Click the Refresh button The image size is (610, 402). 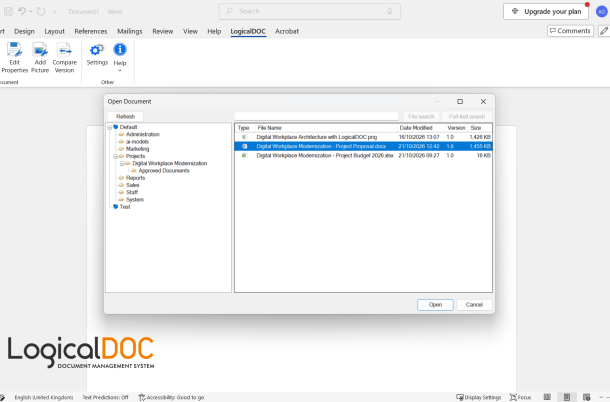click(125, 116)
